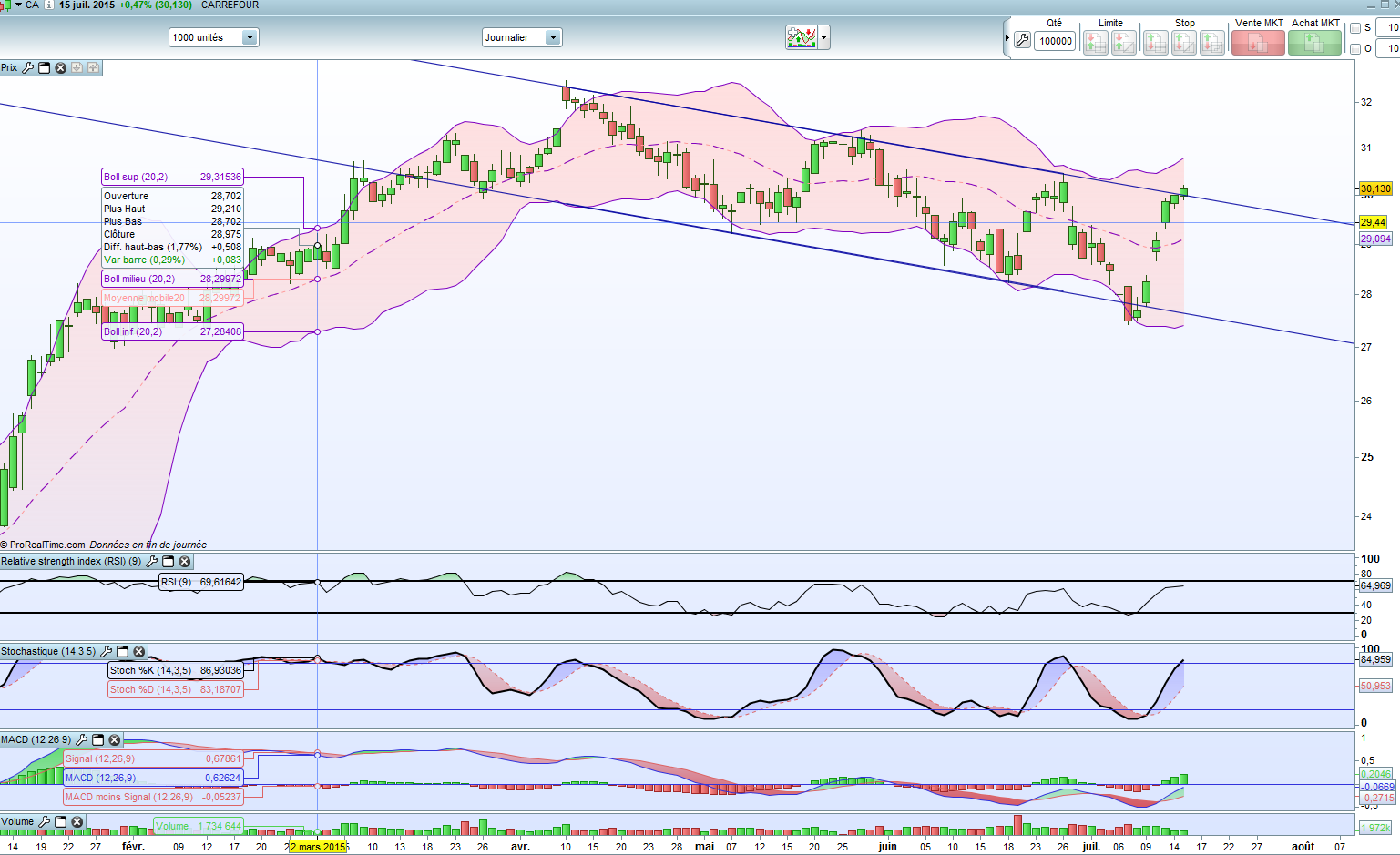The height and width of the screenshot is (855, 1400).
Task: Maximize the MACD panel
Action: 98,740
